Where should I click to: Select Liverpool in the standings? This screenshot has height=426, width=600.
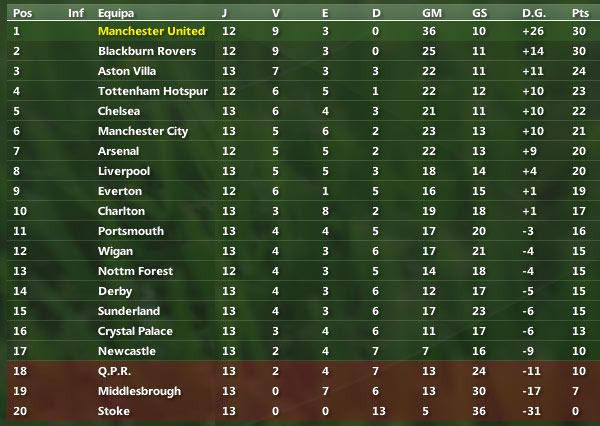123,171
